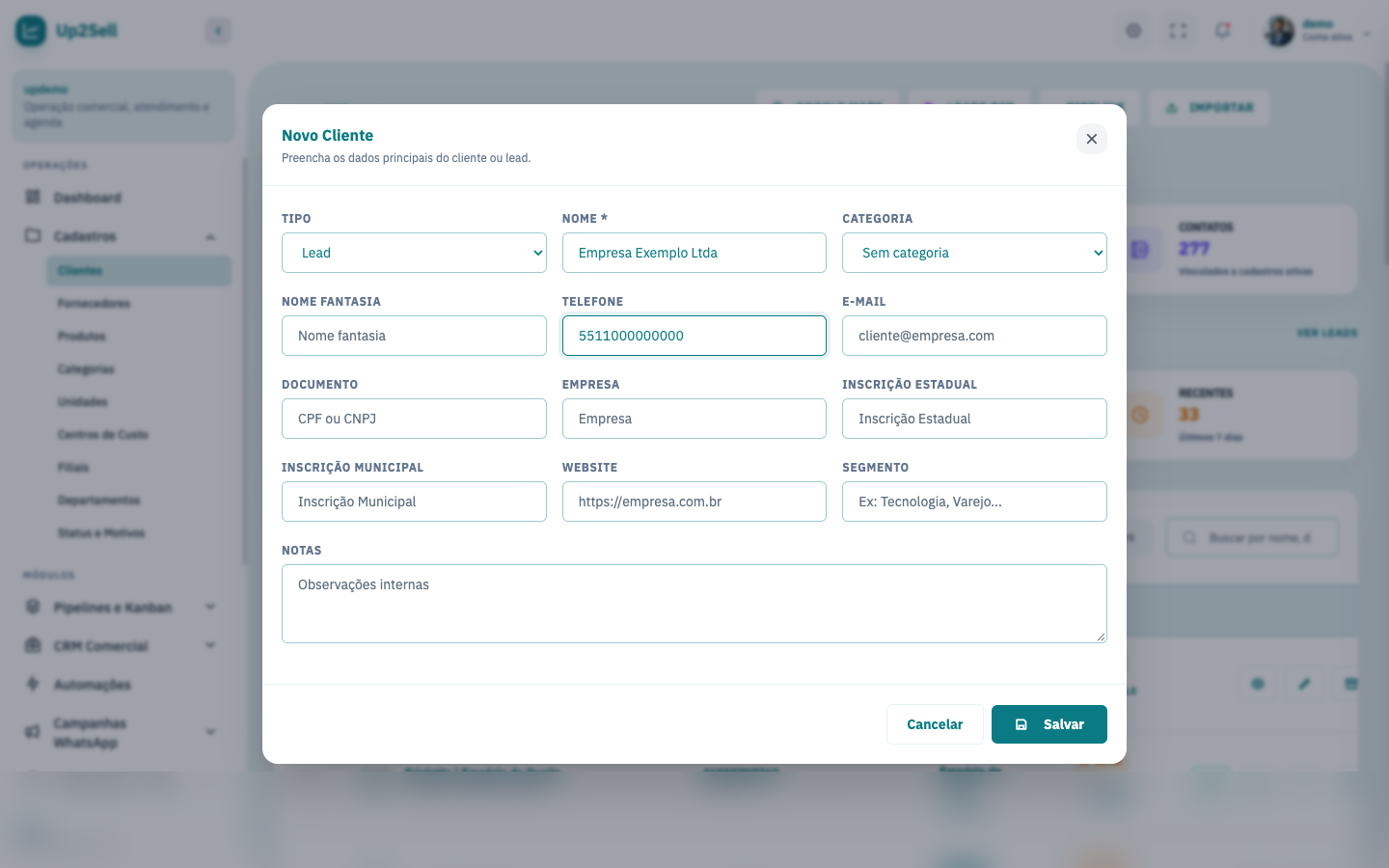Save the new client with Salvar
The image size is (1389, 868).
tap(1049, 724)
